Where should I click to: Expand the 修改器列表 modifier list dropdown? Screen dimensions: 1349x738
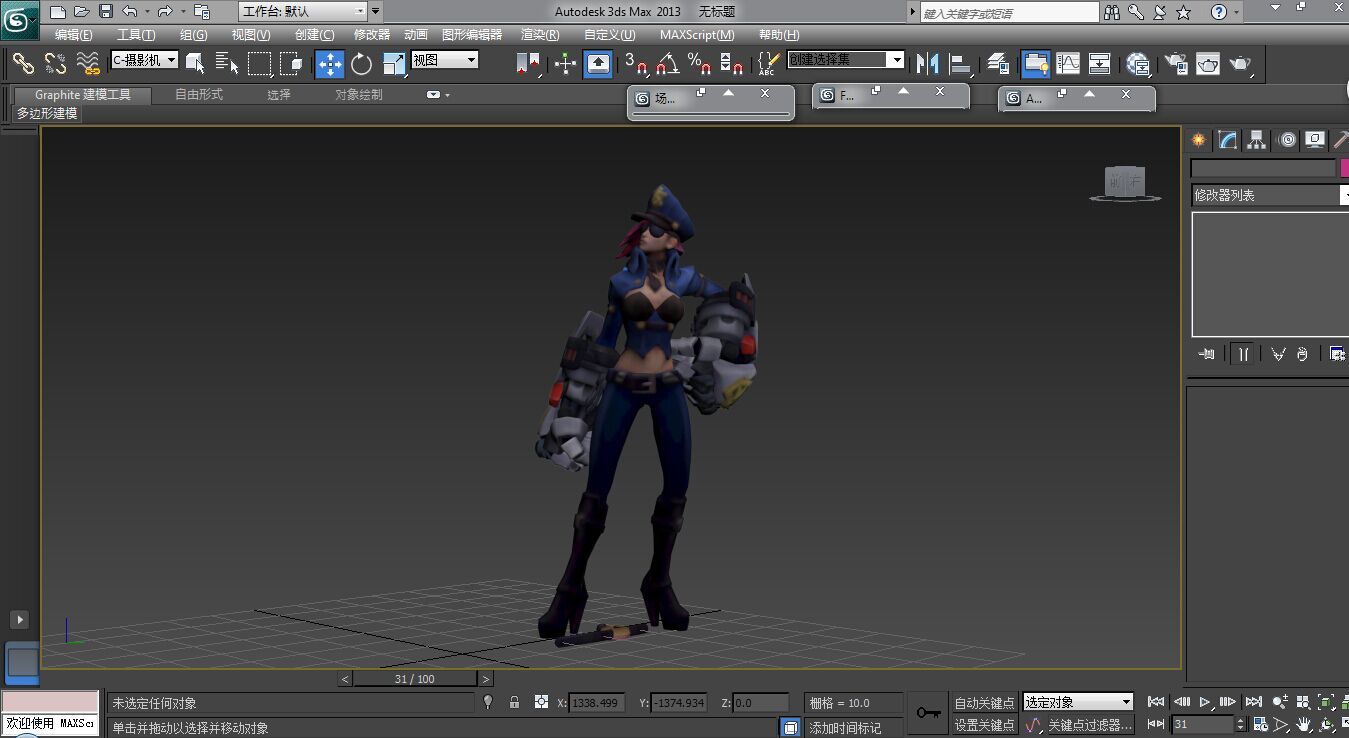click(1270, 195)
